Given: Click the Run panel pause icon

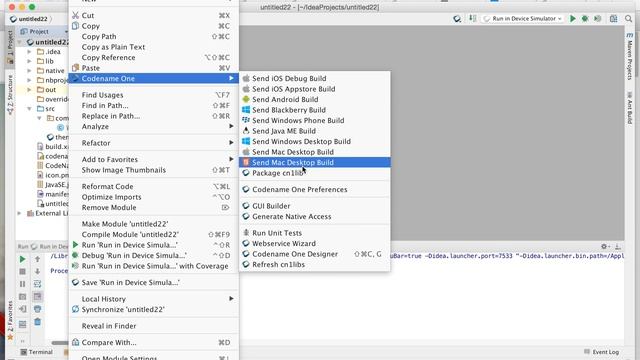Looking at the screenshot, I should (x=22, y=284).
